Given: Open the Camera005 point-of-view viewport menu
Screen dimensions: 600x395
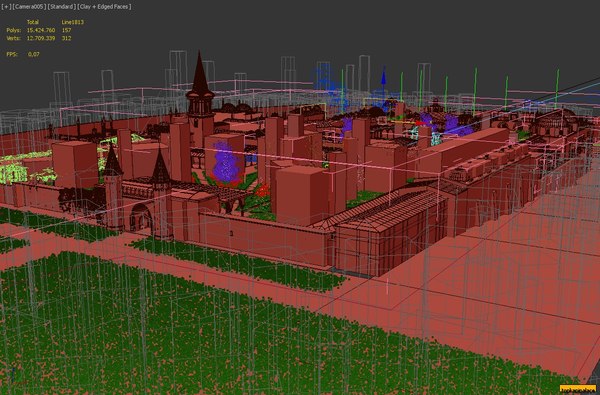Looking at the screenshot, I should (29, 7).
